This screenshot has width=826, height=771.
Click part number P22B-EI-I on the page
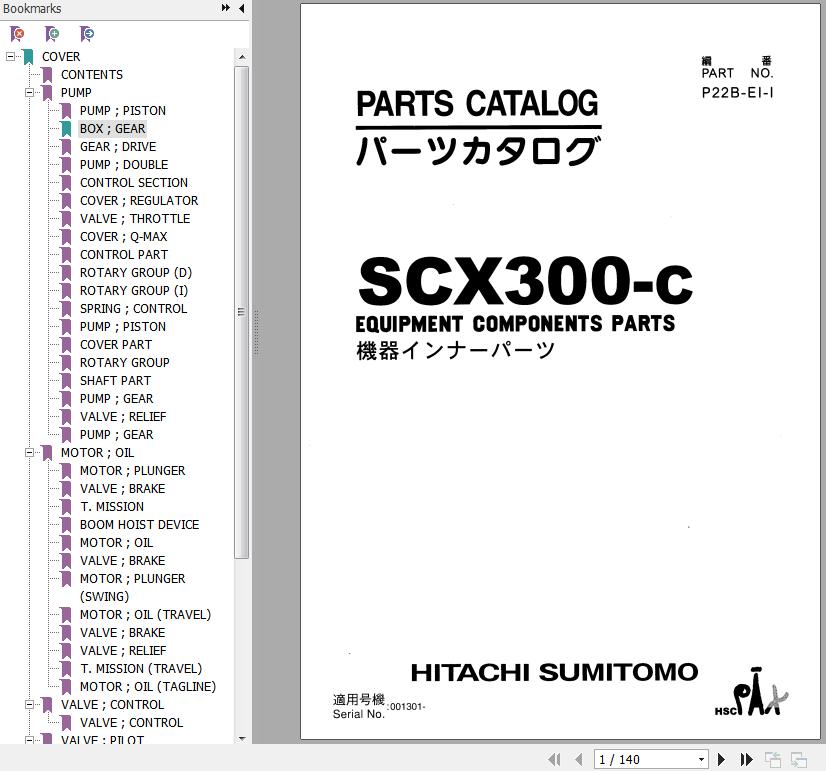pos(738,93)
